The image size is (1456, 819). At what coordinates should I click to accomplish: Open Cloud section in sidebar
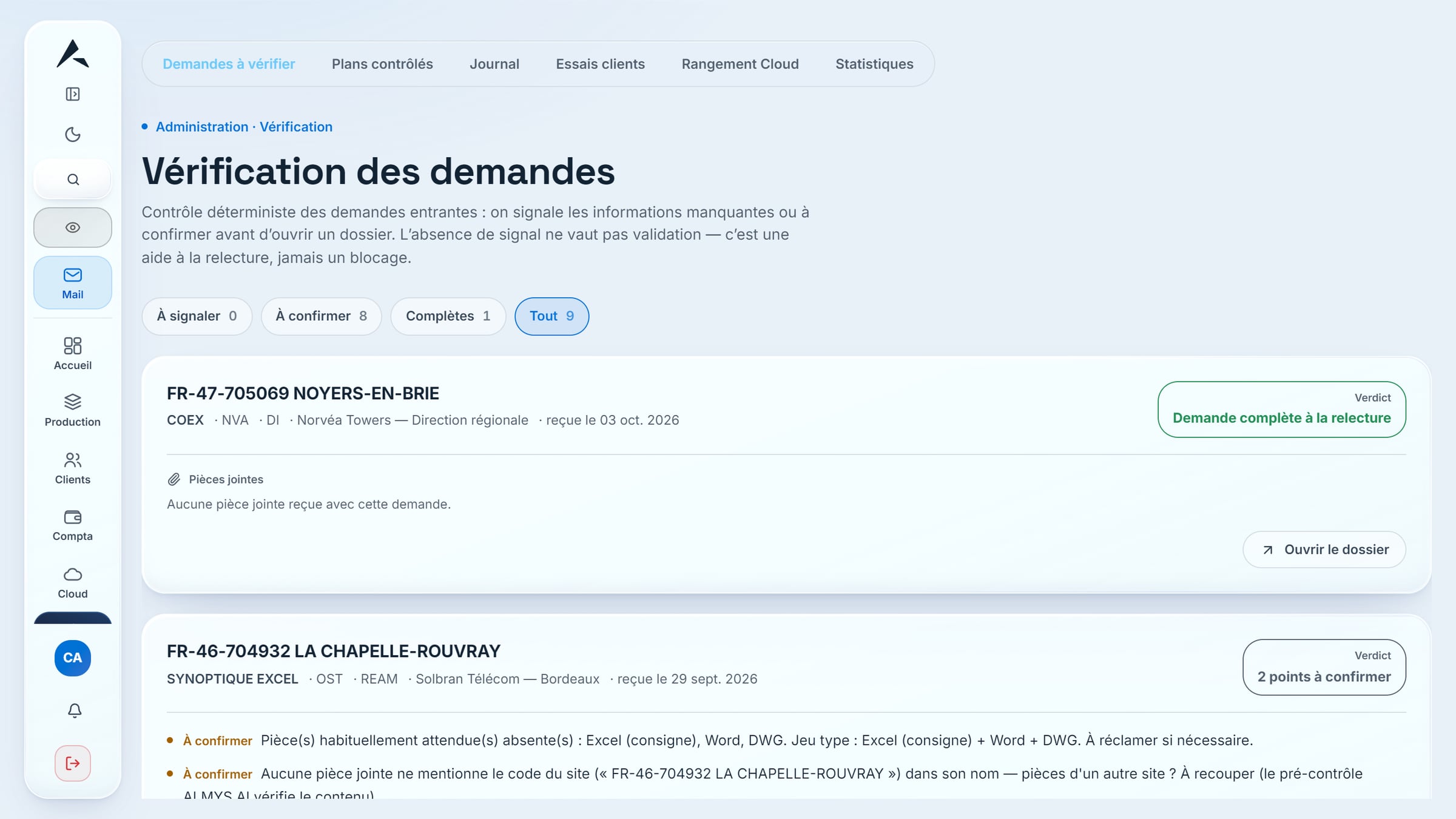(x=73, y=583)
